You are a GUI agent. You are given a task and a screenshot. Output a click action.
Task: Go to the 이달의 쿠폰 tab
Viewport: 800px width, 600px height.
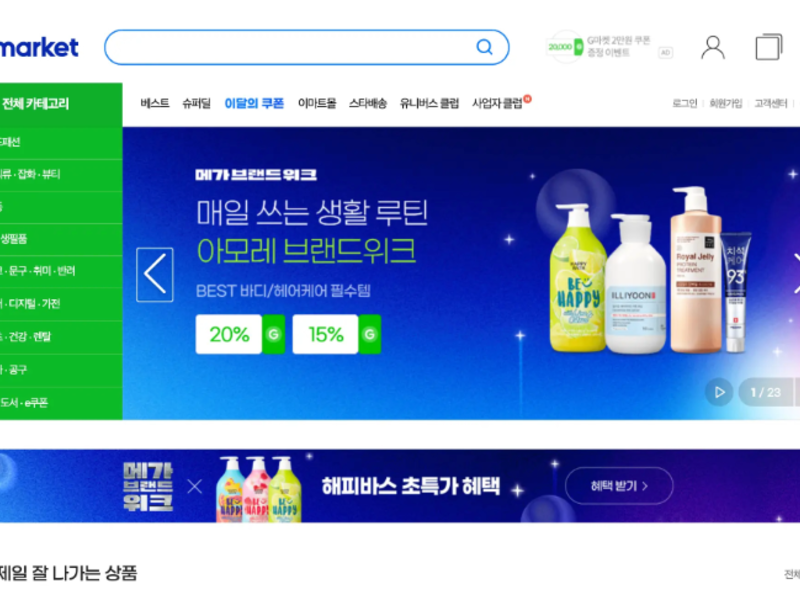(254, 103)
